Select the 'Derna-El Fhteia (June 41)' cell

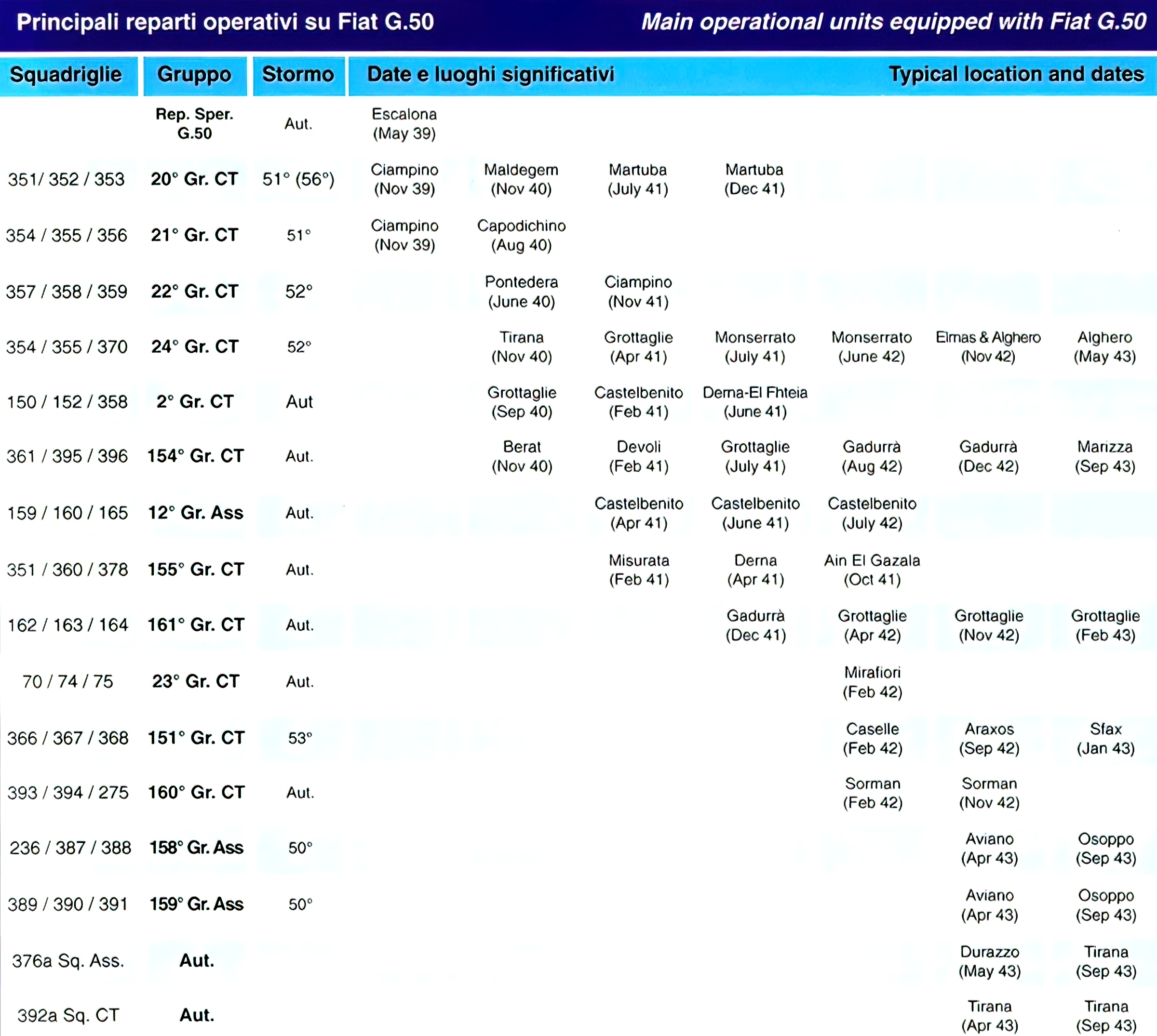pyautogui.click(x=755, y=402)
